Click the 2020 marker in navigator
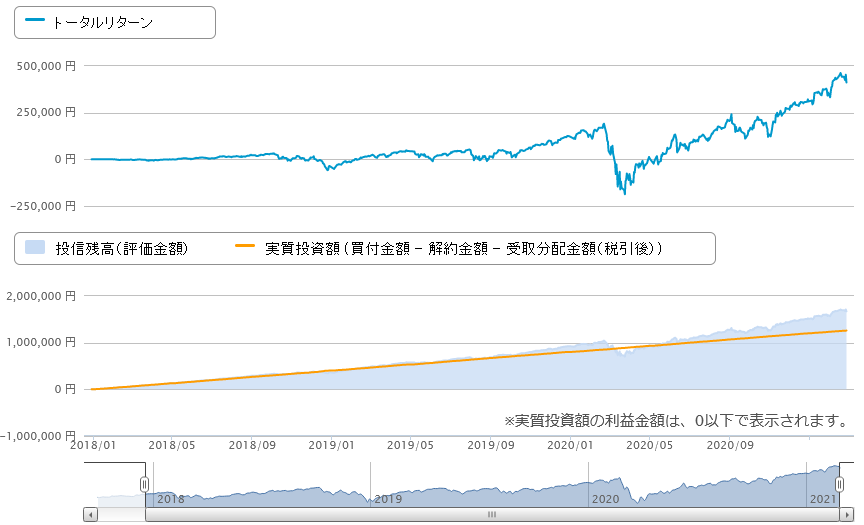The height and width of the screenshot is (525, 864). click(606, 499)
